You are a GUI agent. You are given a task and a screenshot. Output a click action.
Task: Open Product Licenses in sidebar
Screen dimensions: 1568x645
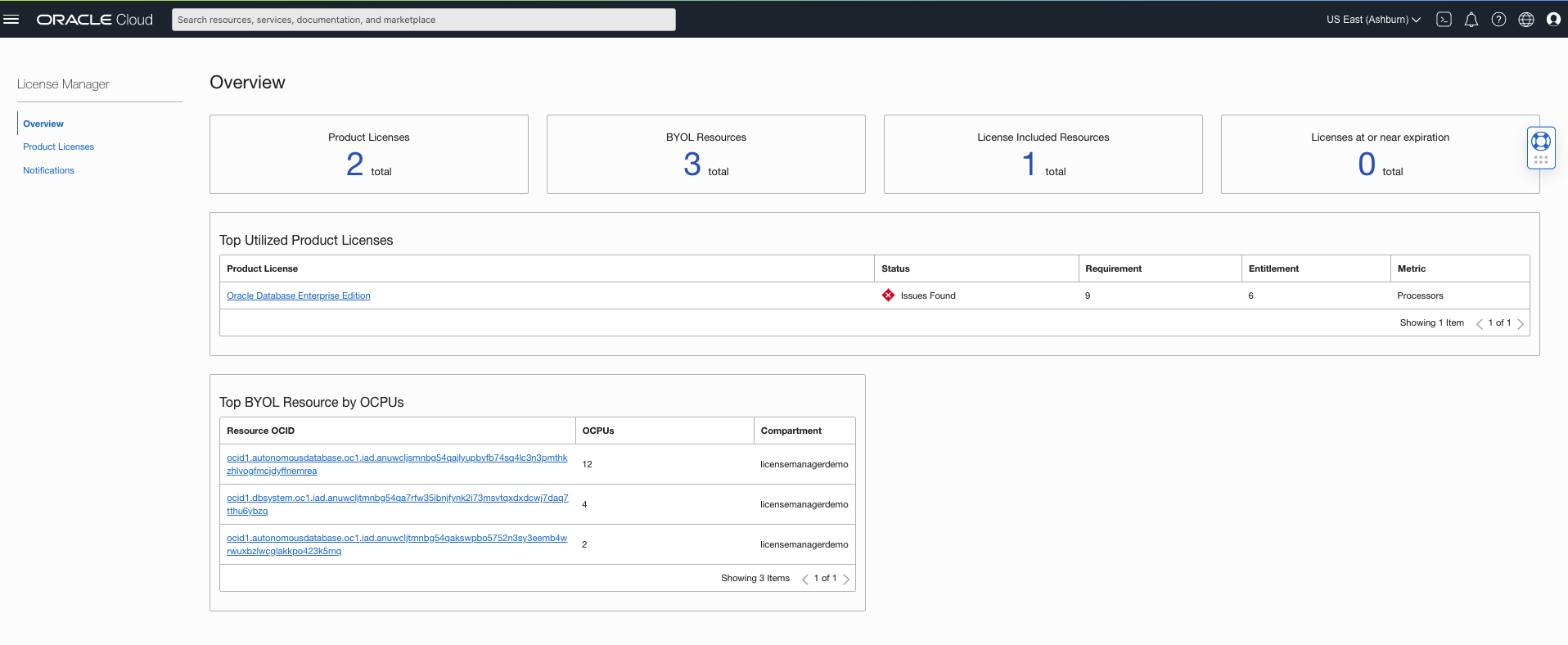58,147
